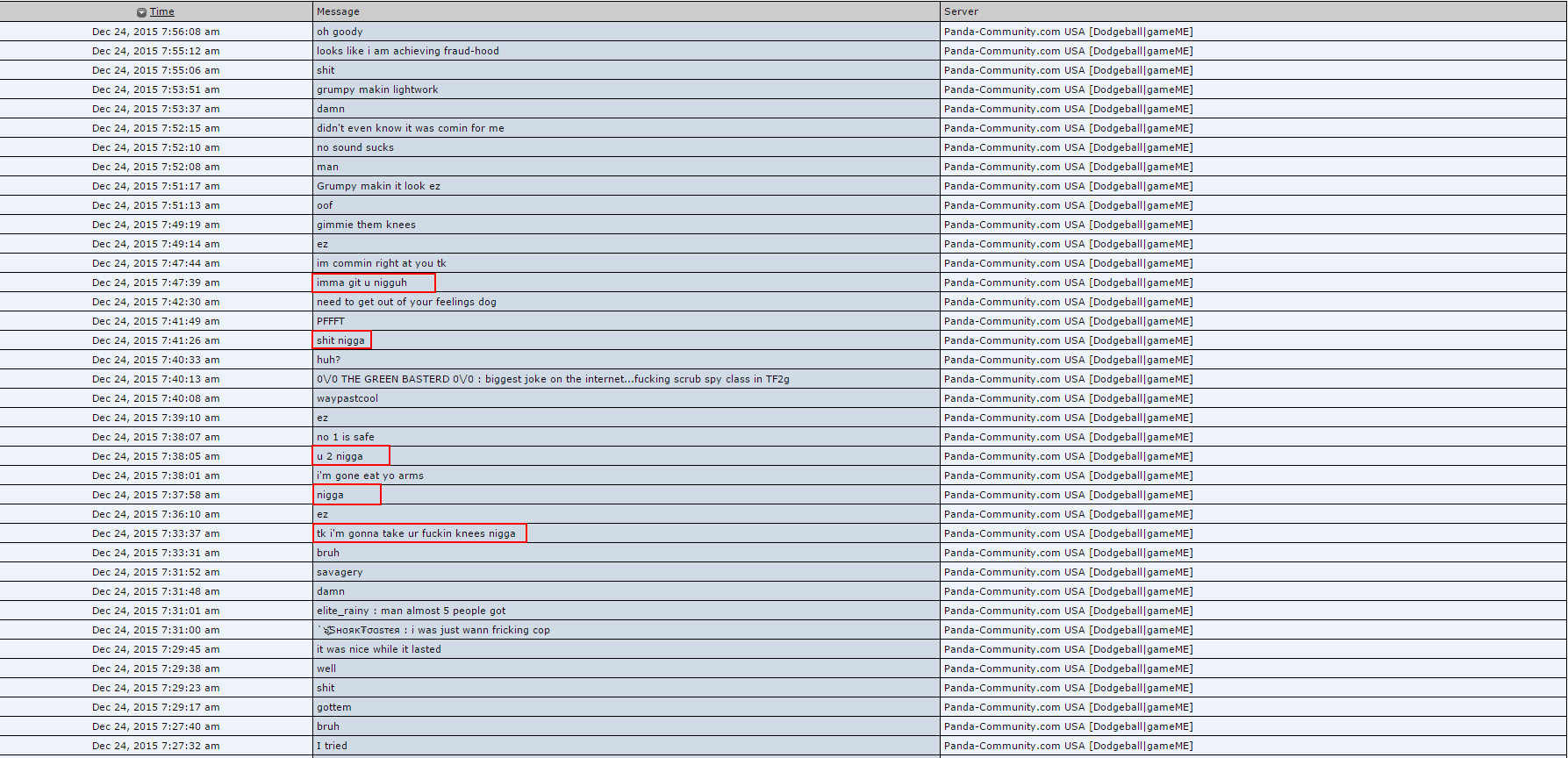Screen dimensions: 1568x758
Task: Select the "oh goody" message row
Action: tap(340, 32)
